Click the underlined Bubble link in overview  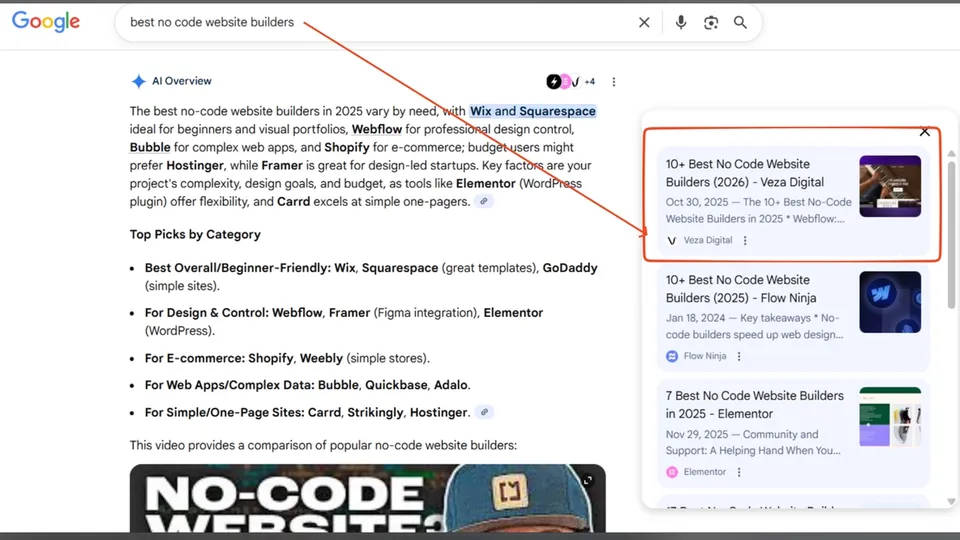[150, 148]
